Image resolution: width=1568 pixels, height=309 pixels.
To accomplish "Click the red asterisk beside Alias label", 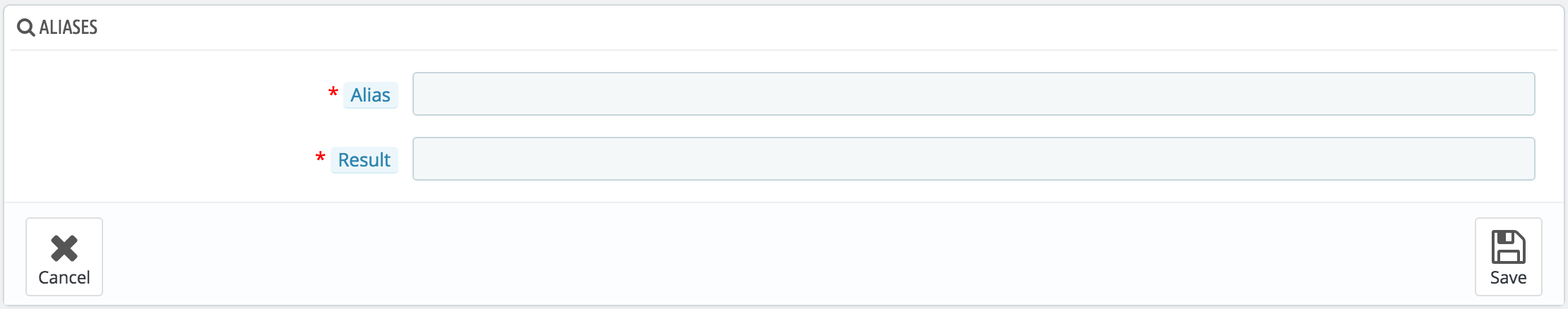I will click(333, 92).
